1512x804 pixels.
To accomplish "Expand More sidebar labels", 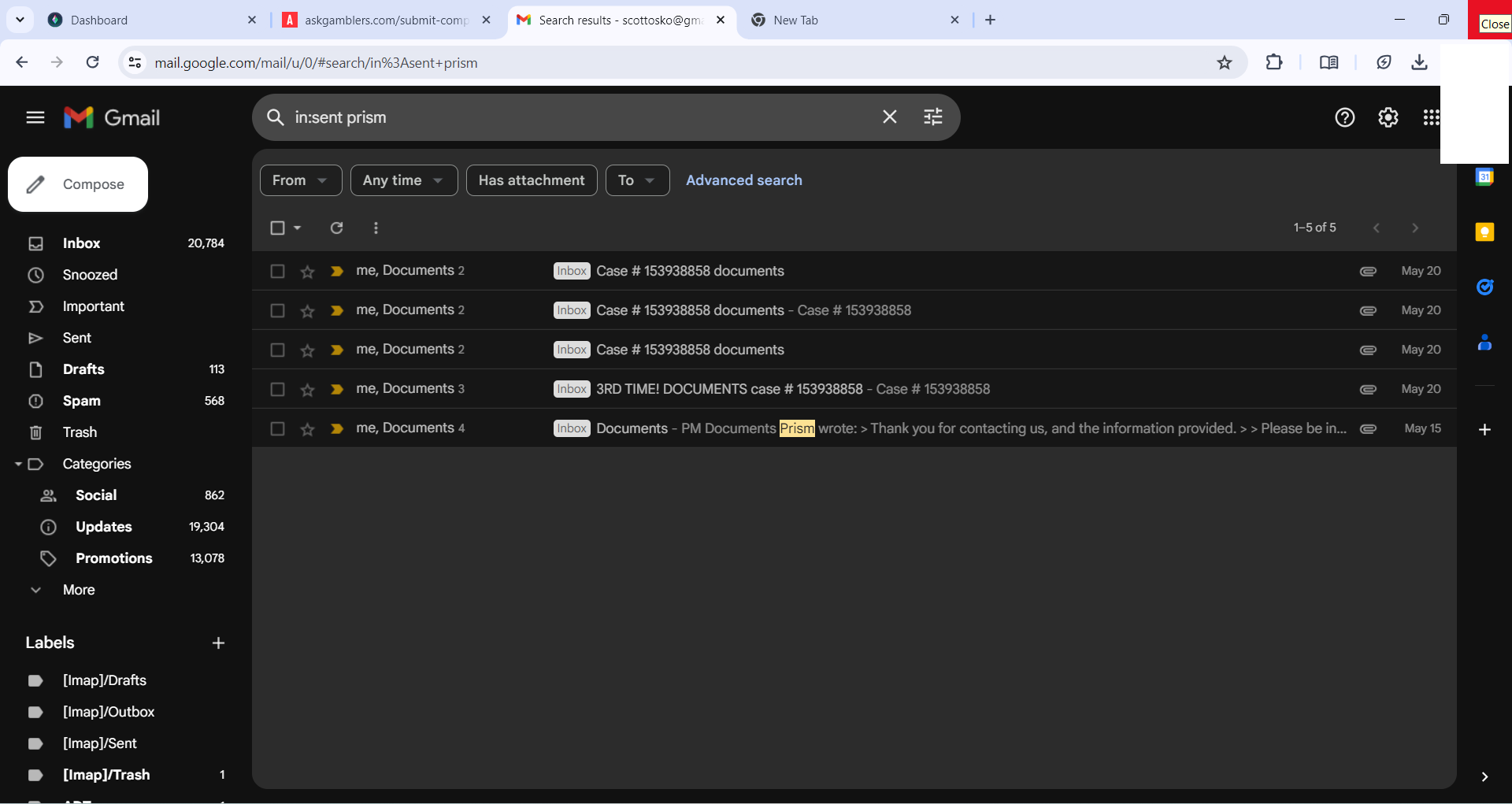I will point(79,590).
